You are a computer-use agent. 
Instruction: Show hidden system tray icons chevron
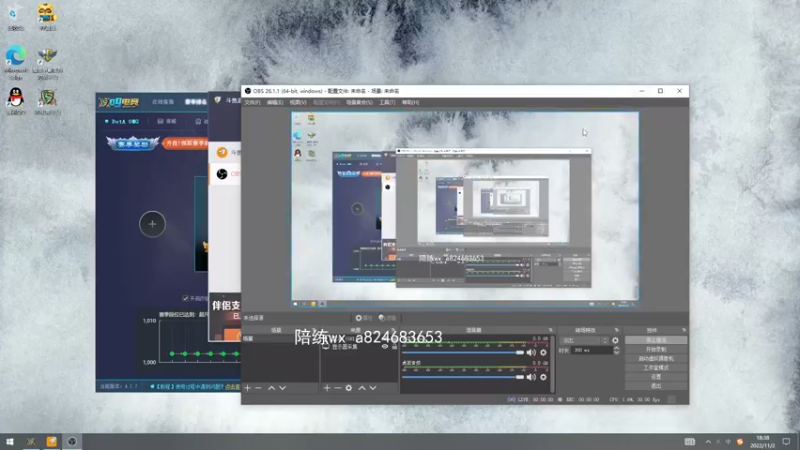708,442
